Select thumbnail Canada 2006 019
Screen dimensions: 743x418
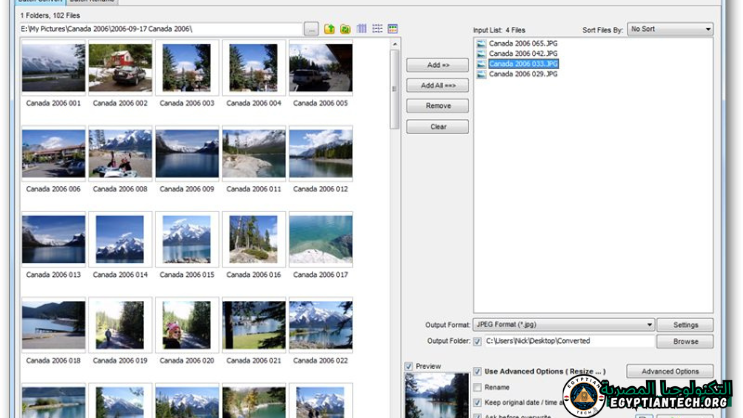pyautogui.click(x=120, y=325)
